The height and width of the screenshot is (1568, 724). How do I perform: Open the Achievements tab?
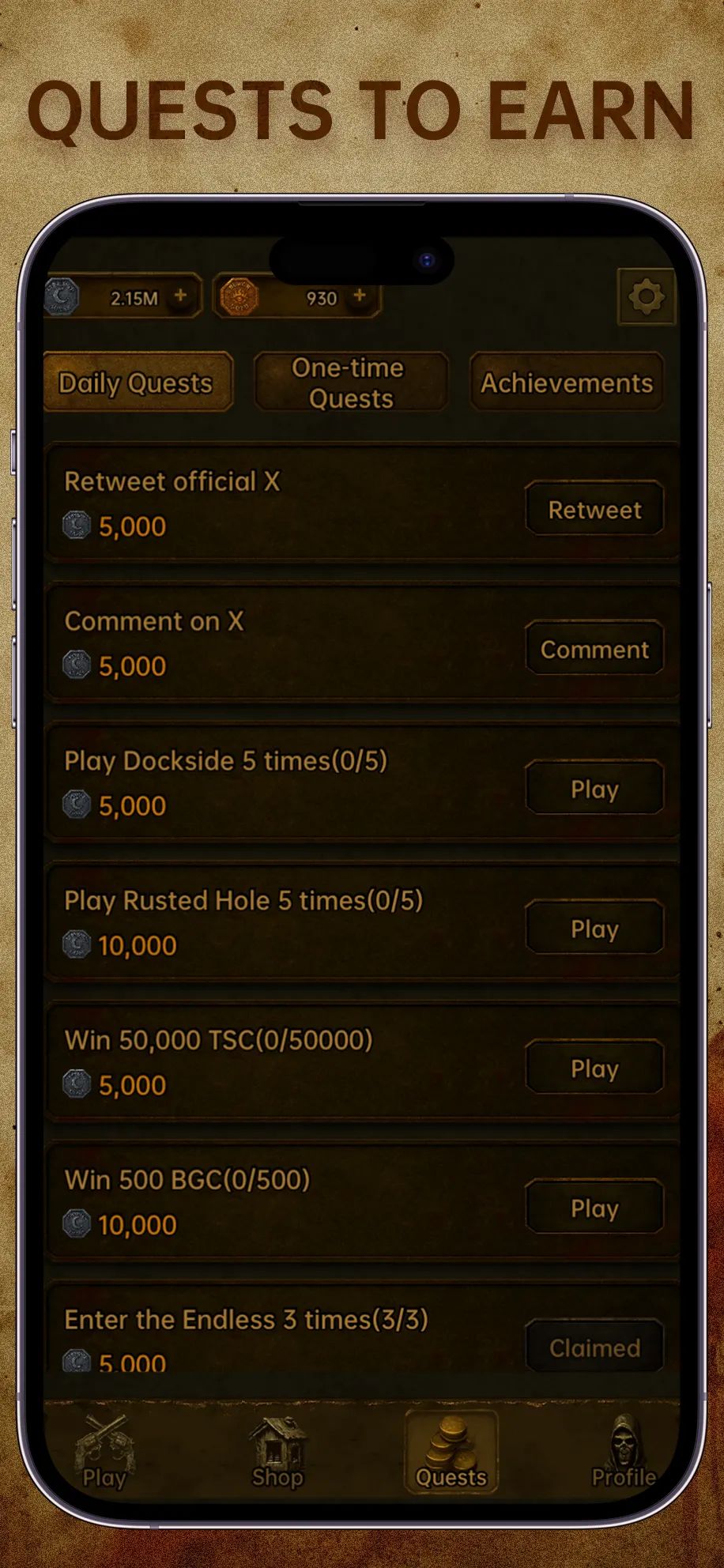(567, 383)
